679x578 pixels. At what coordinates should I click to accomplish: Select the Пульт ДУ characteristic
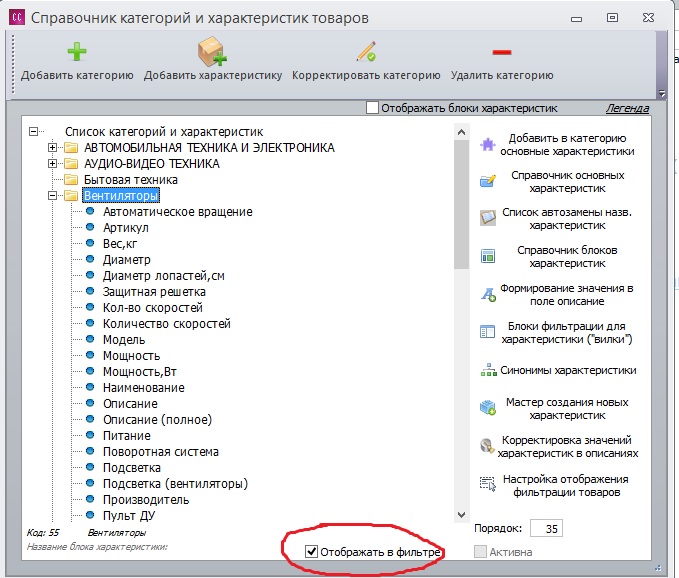(129, 516)
